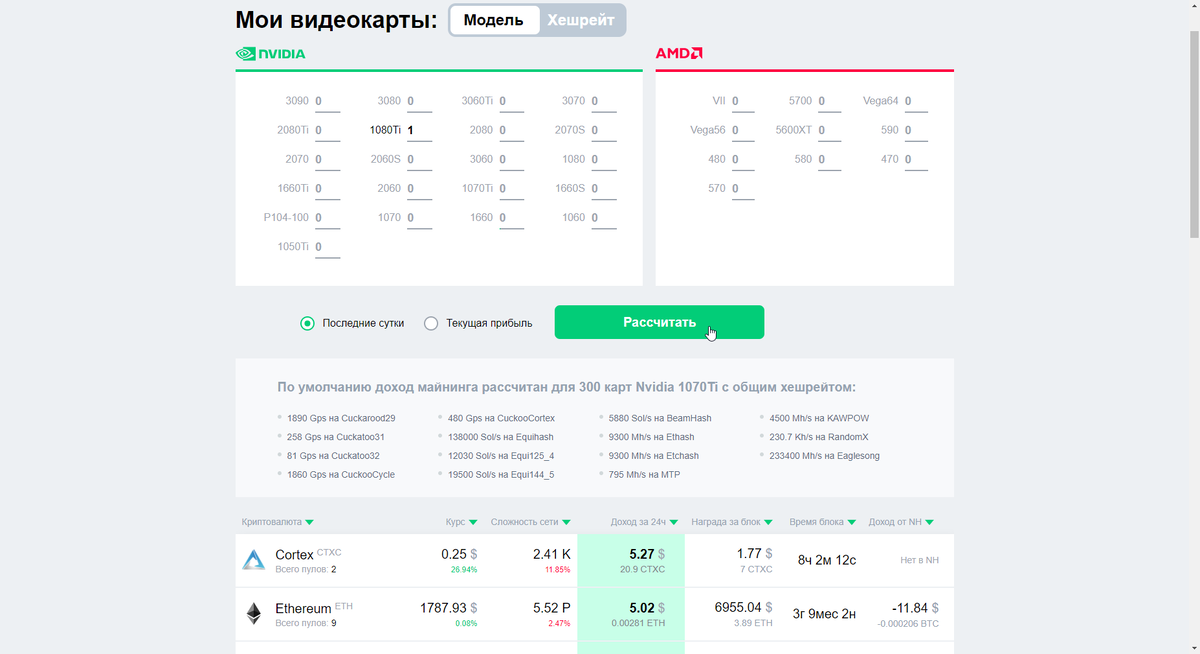Image resolution: width=1200 pixels, height=654 pixels.
Task: Click the P104-100 quantity field
Action: (x=327, y=217)
